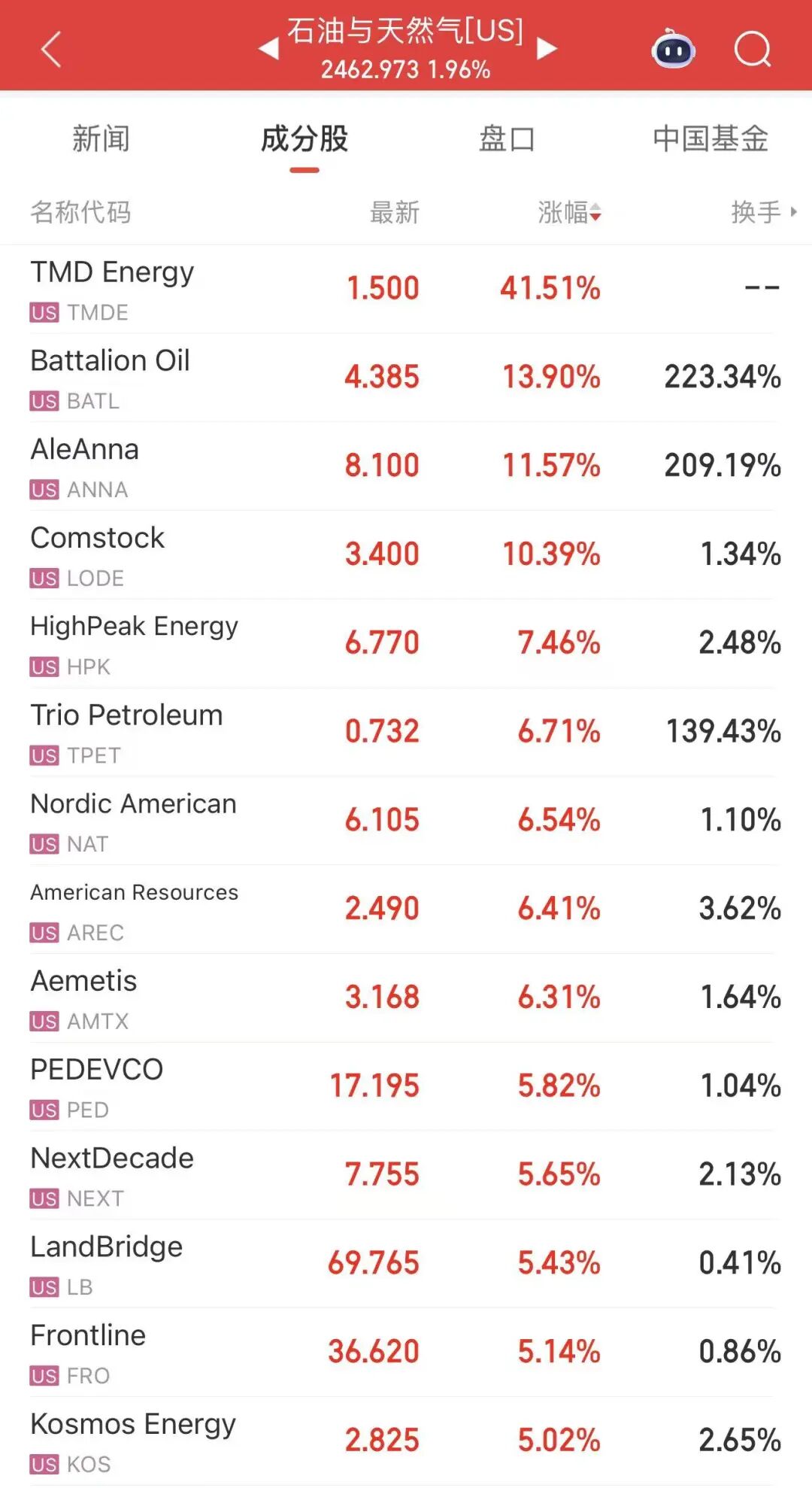Tap the back arrow icon

(51, 50)
